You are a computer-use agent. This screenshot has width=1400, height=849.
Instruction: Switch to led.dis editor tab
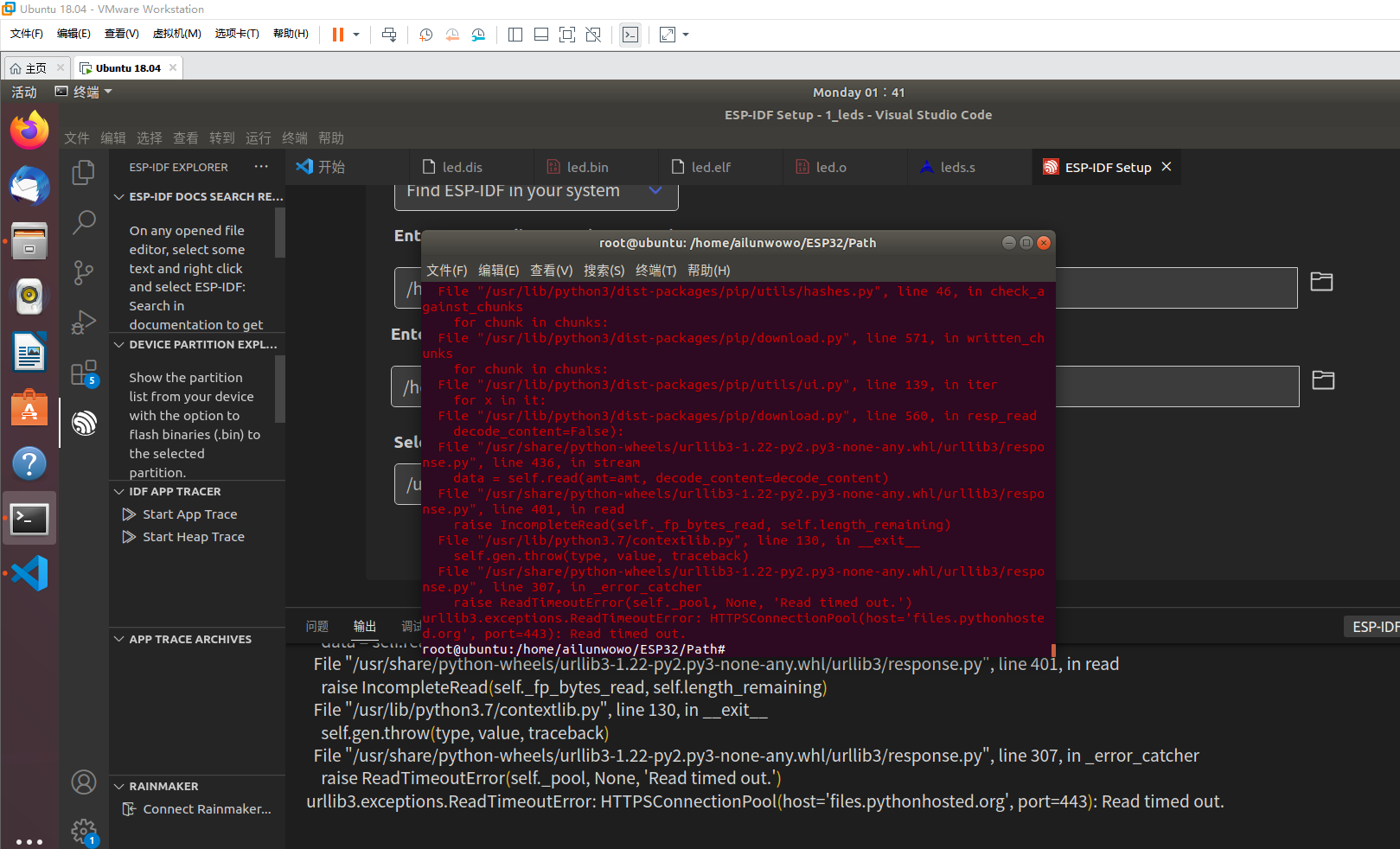coord(463,167)
